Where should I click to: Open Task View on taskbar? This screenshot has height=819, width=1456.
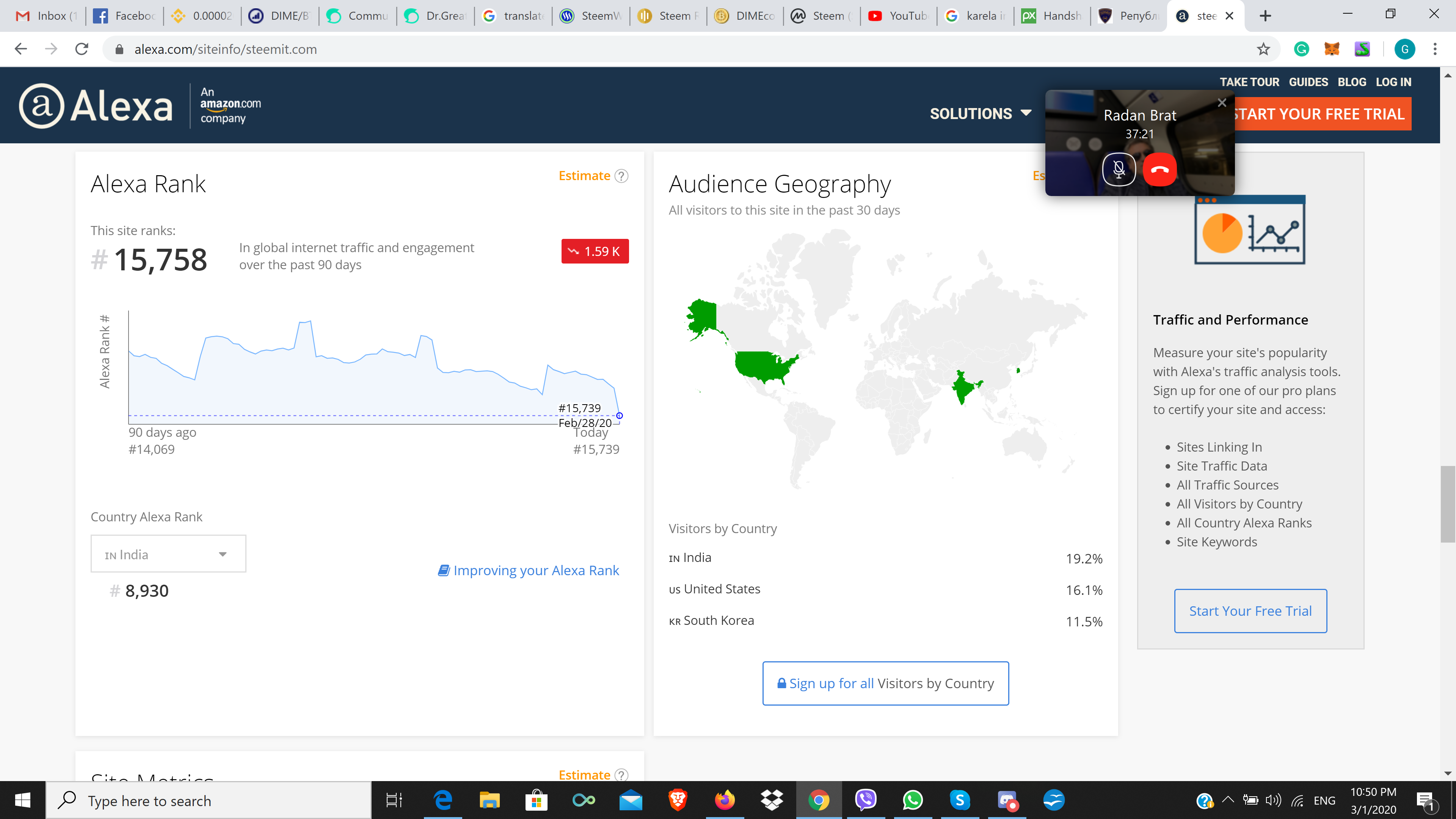coord(394,800)
